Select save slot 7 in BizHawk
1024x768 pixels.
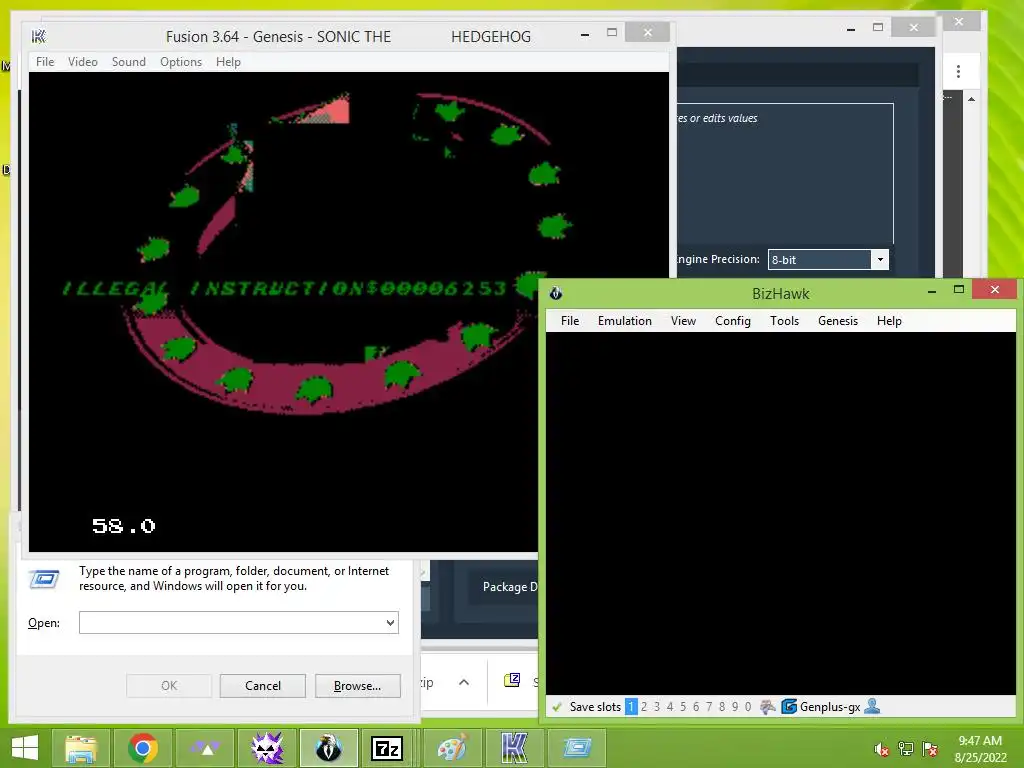pyautogui.click(x=709, y=707)
